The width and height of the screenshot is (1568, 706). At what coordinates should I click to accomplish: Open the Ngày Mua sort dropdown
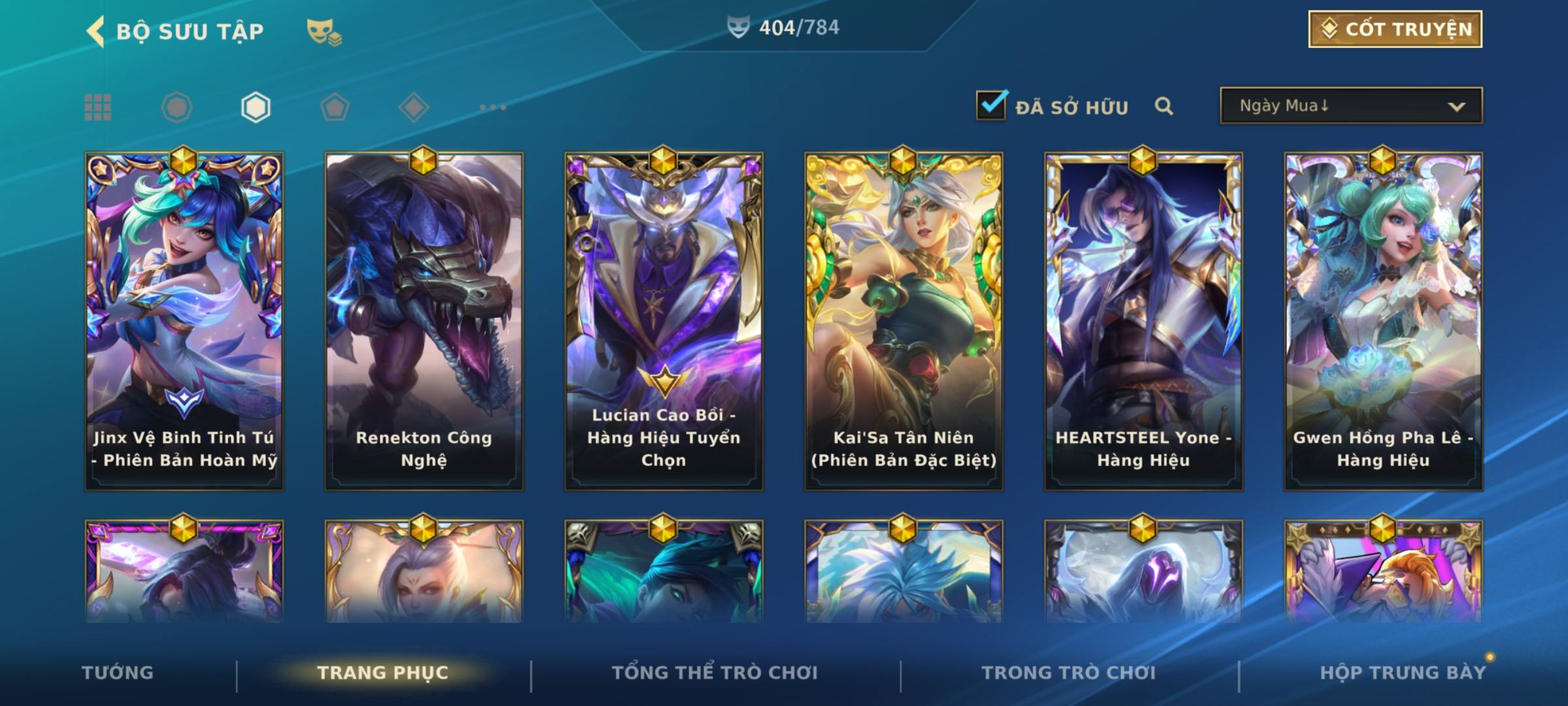coord(1351,105)
